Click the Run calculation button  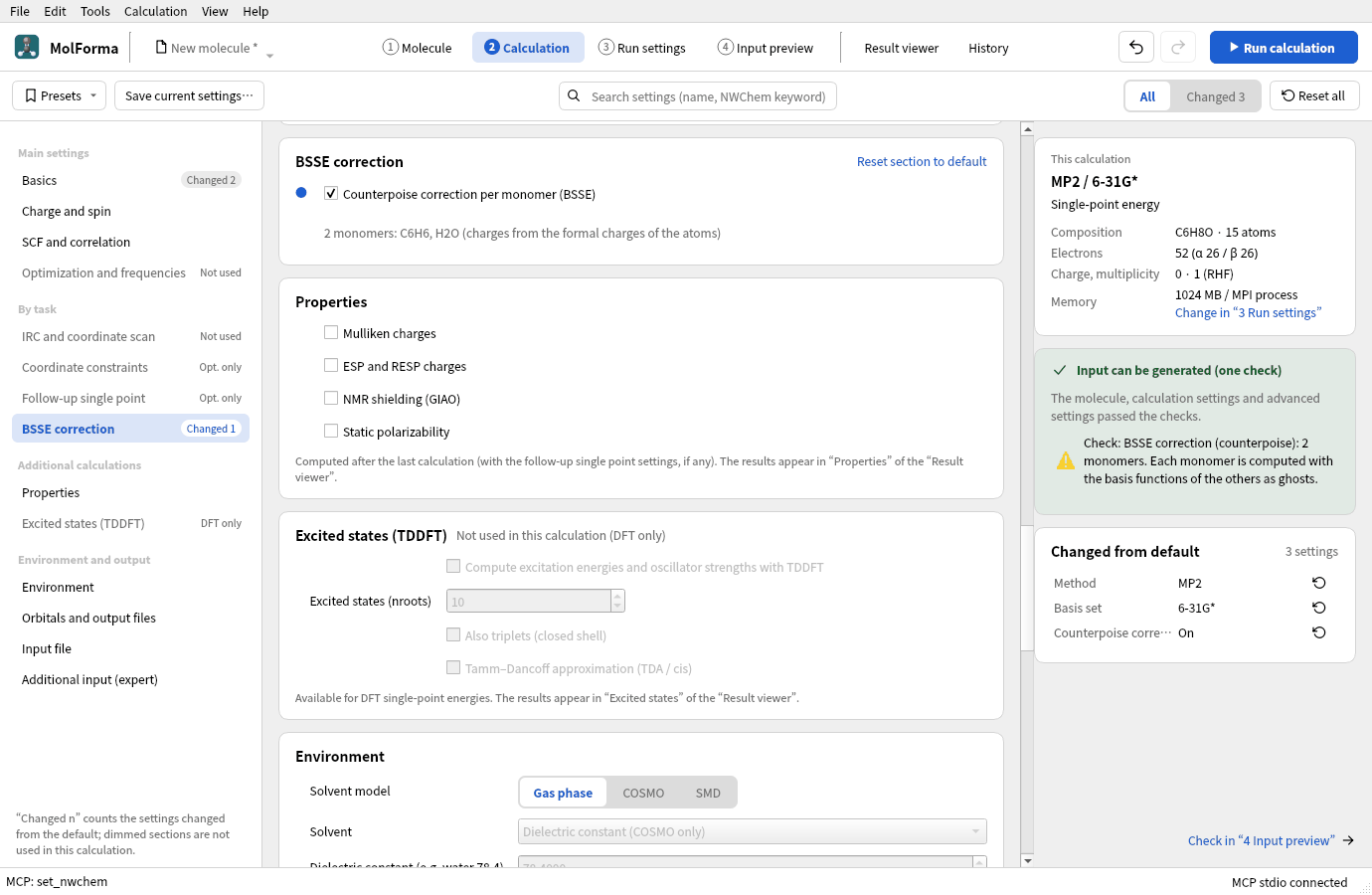1284,48
